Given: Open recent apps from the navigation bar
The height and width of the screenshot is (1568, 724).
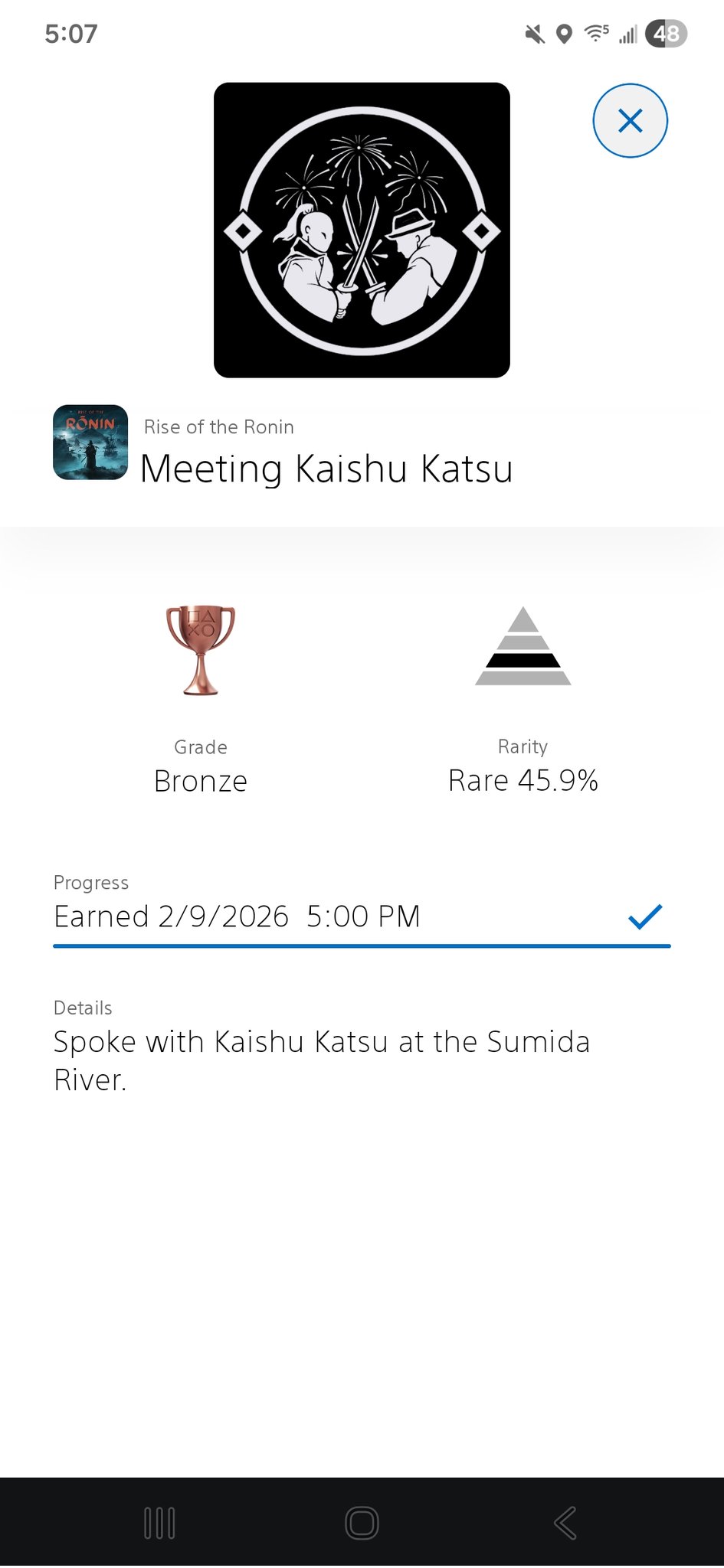Looking at the screenshot, I should (159, 1523).
